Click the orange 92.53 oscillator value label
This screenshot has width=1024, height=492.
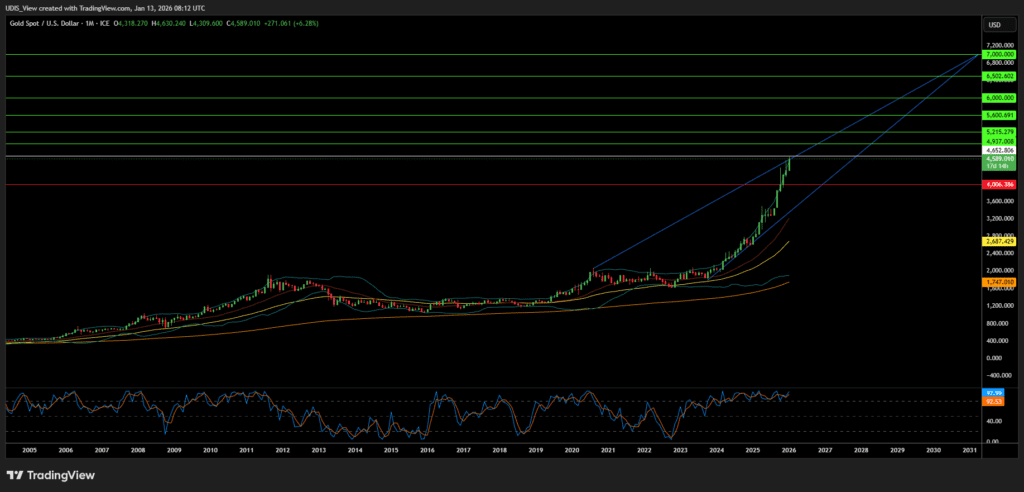(994, 401)
